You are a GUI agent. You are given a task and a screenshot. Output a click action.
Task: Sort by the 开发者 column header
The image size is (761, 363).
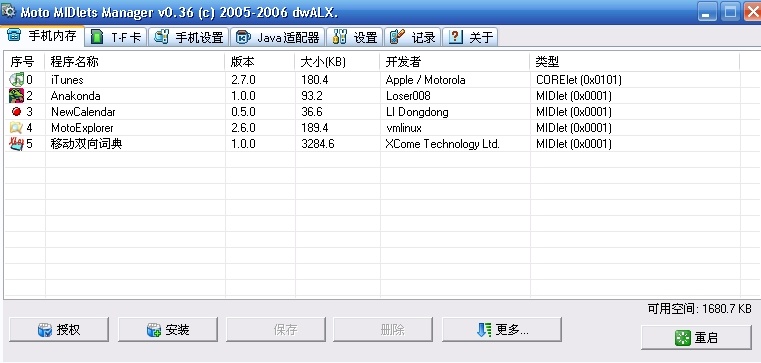pos(455,62)
